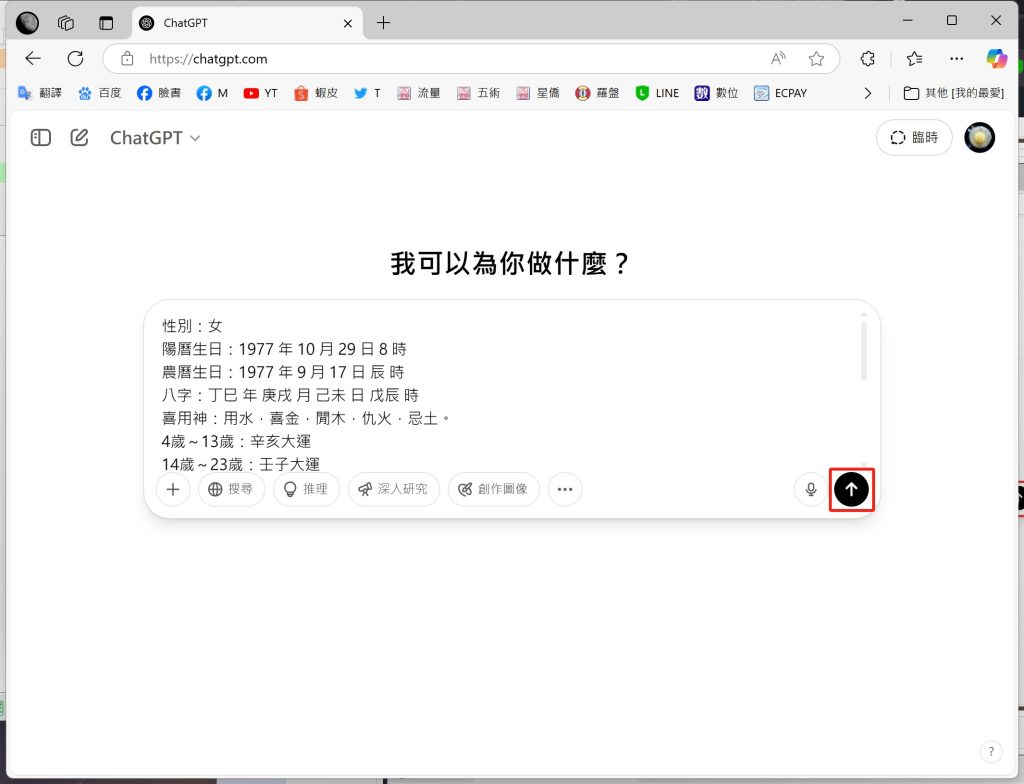Click the 創作圖像 create image button
Viewport: 1024px width, 784px height.
click(x=493, y=489)
